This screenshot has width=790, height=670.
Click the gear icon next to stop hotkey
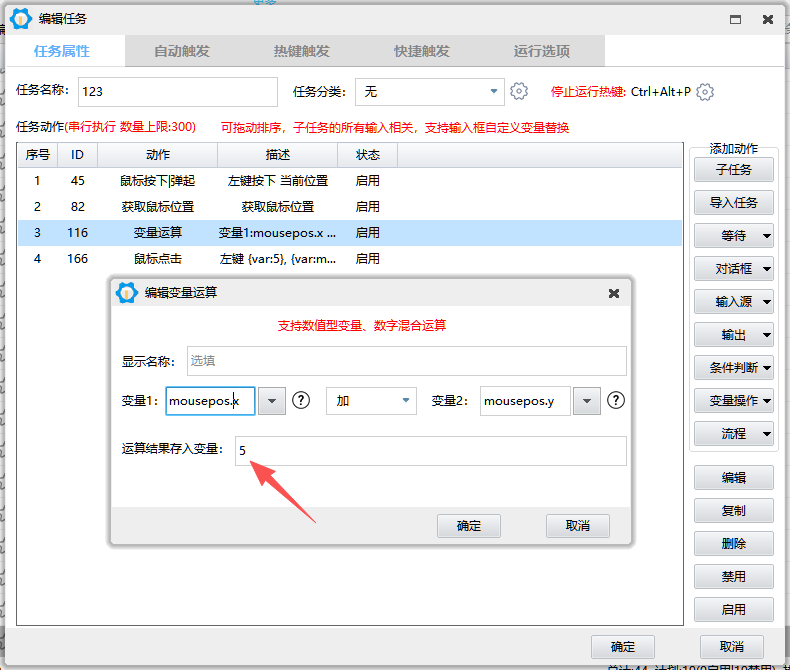pos(705,91)
